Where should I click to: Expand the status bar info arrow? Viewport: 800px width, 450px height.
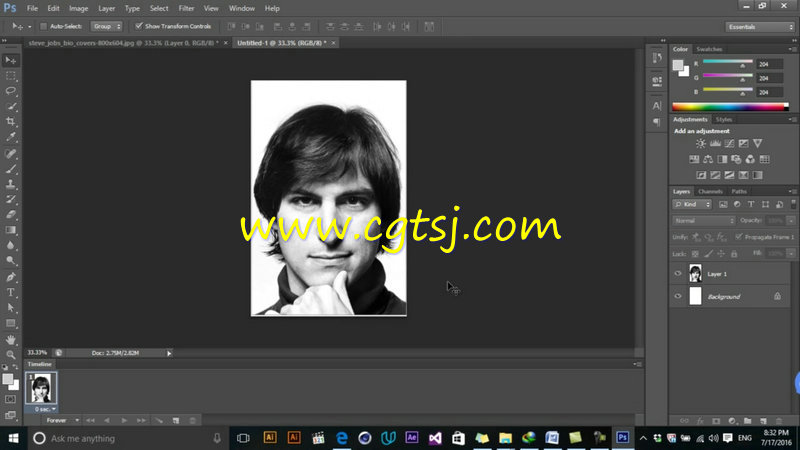pos(169,353)
